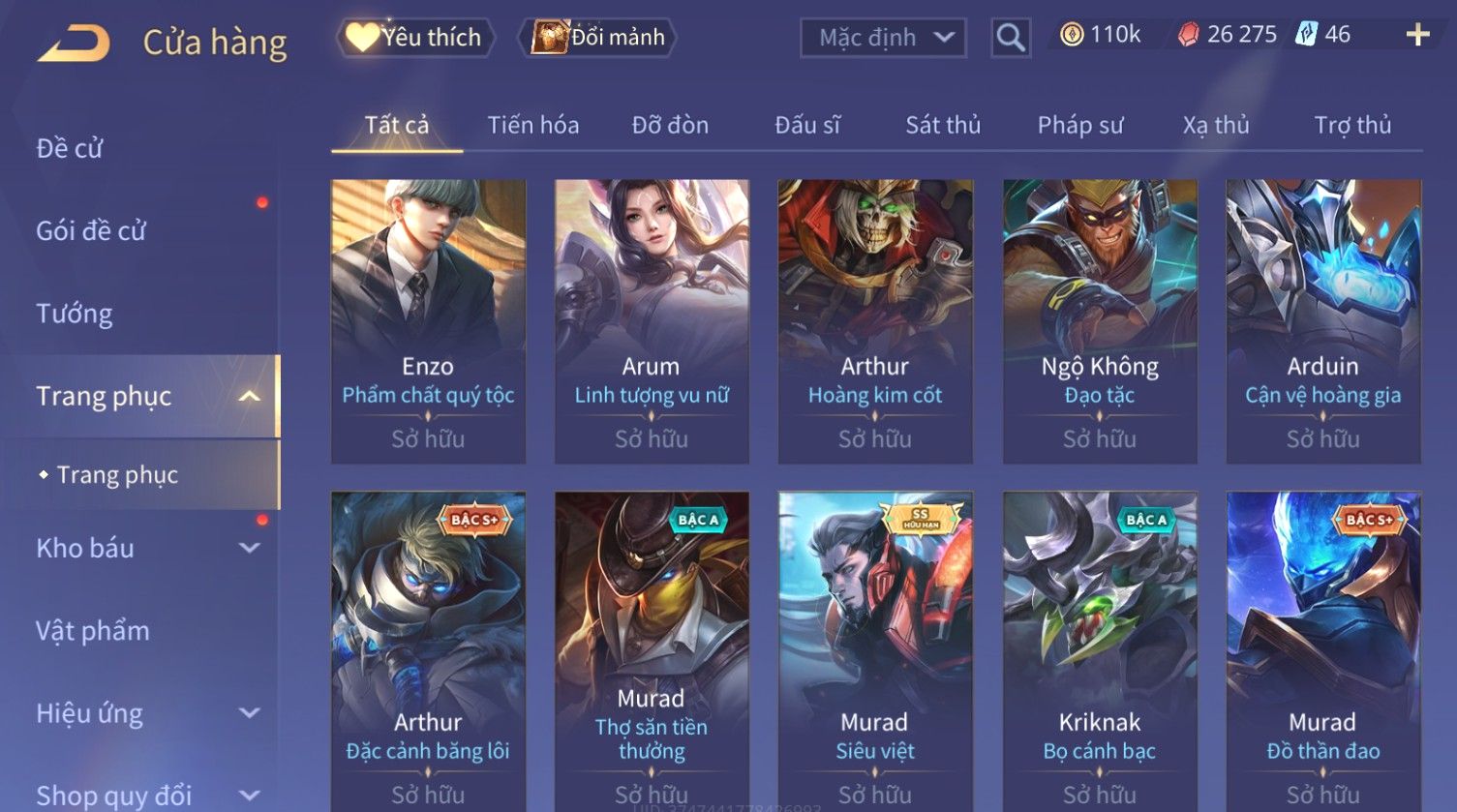Image resolution: width=1457 pixels, height=812 pixels.
Task: Click the gold coin 110k icon
Action: (x=1071, y=36)
